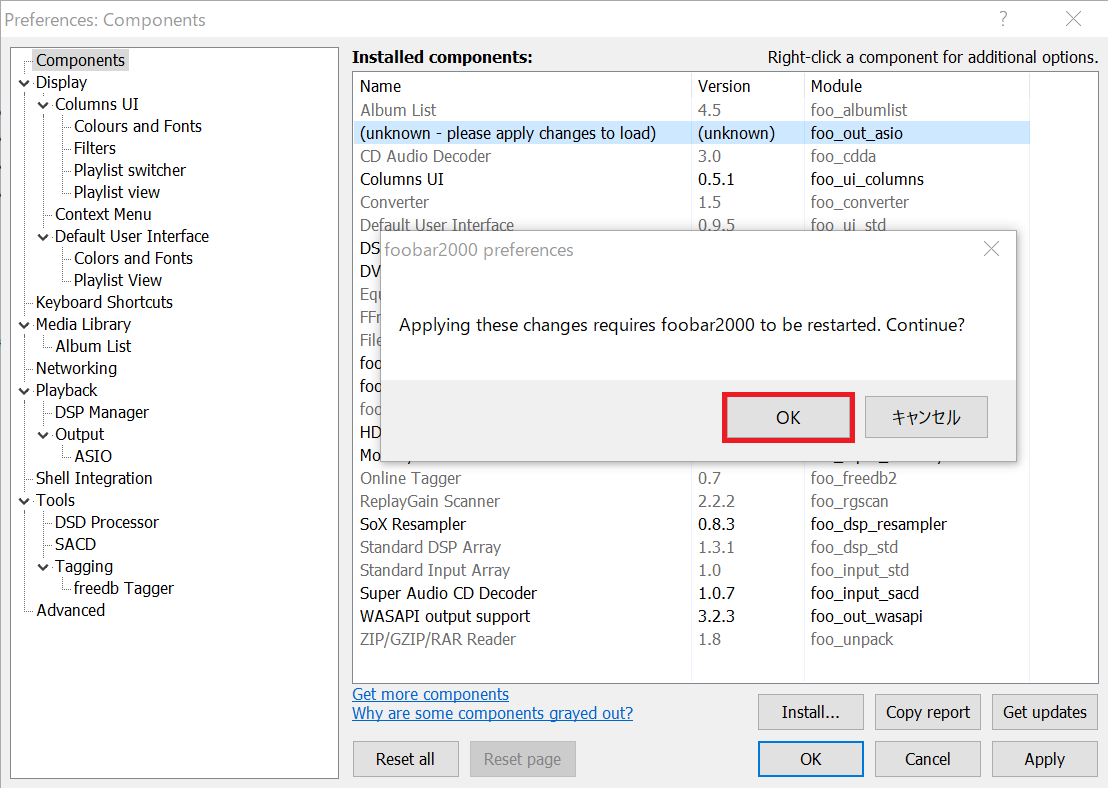Viewport: 1108px width, 788px height.
Task: Open the Filters page
Action: point(95,148)
